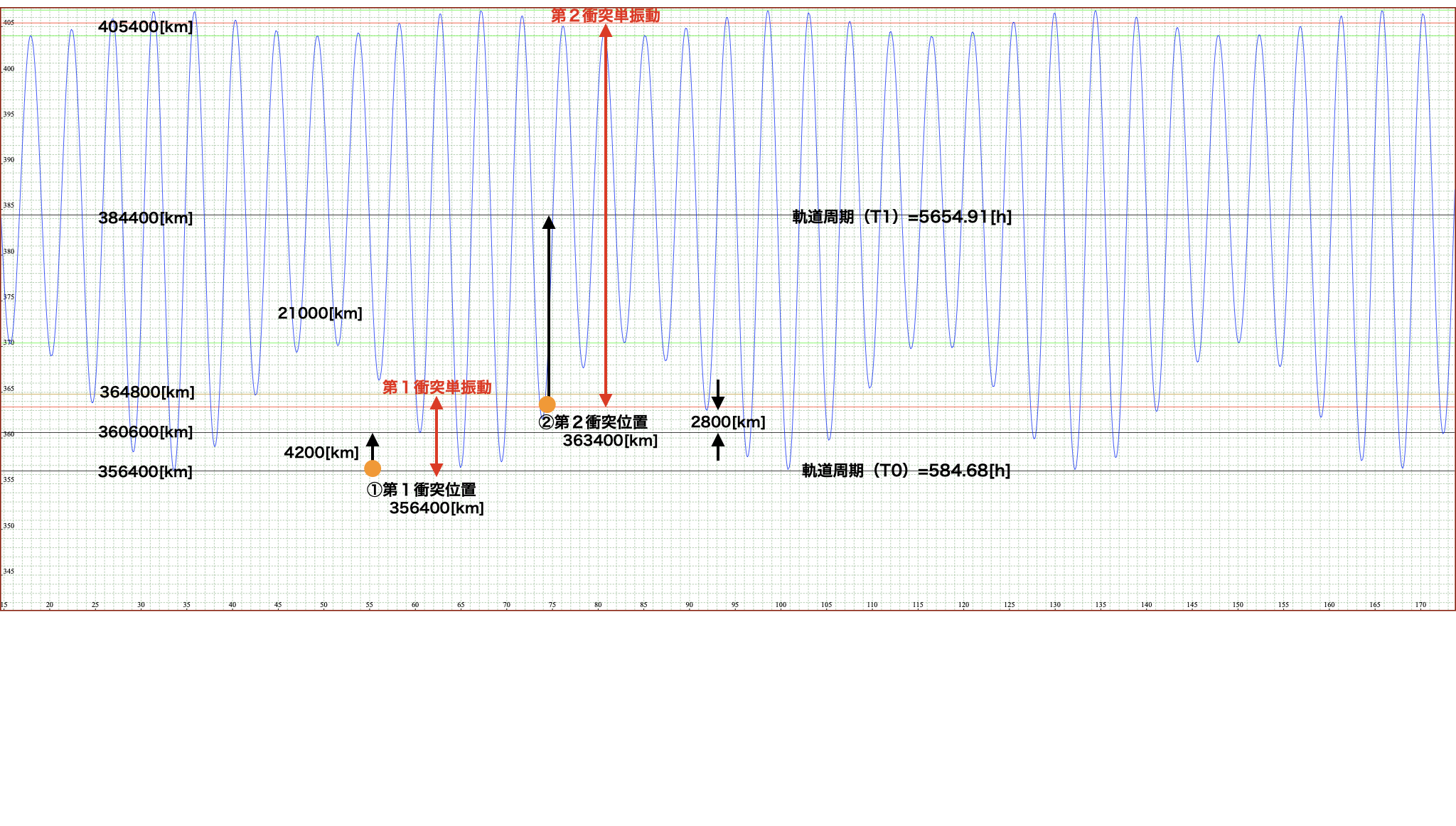Image resolution: width=1456 pixels, height=826 pixels.
Task: Select the 第1衝突単振動 red label
Action: point(437,387)
